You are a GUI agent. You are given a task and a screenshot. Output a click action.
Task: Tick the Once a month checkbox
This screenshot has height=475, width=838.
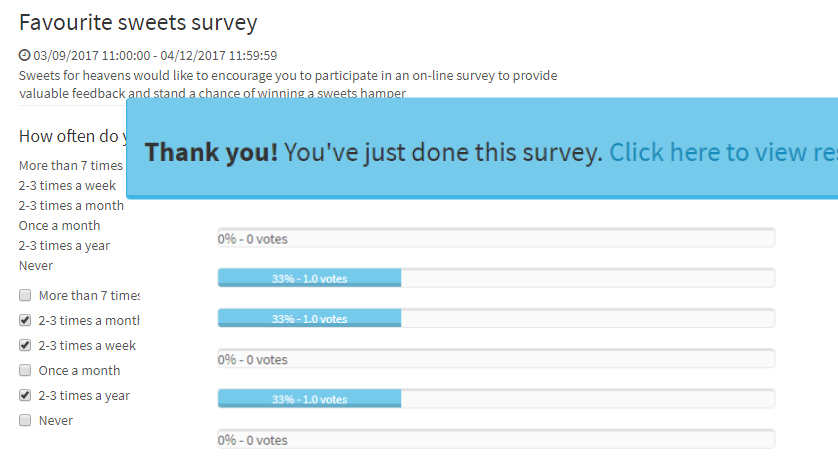(25, 370)
